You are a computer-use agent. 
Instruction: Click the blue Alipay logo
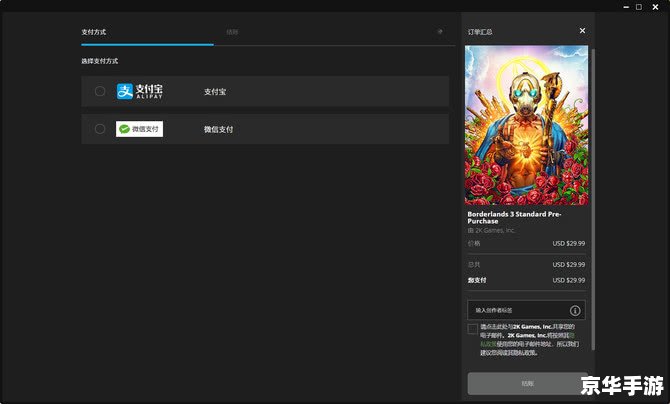140,91
